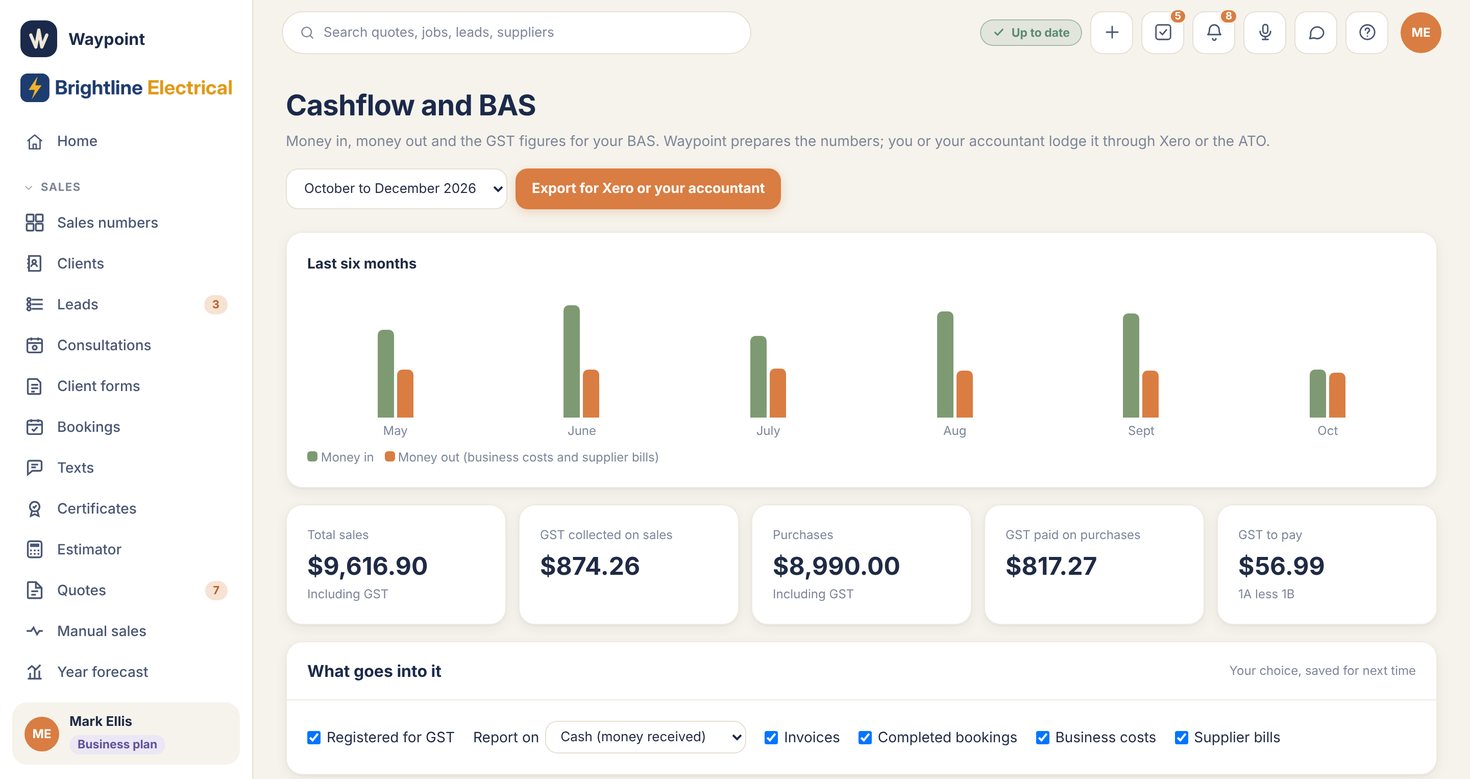This screenshot has width=1470, height=779.
Task: Open Client forms in the sidebar
Action: [x=126, y=386]
